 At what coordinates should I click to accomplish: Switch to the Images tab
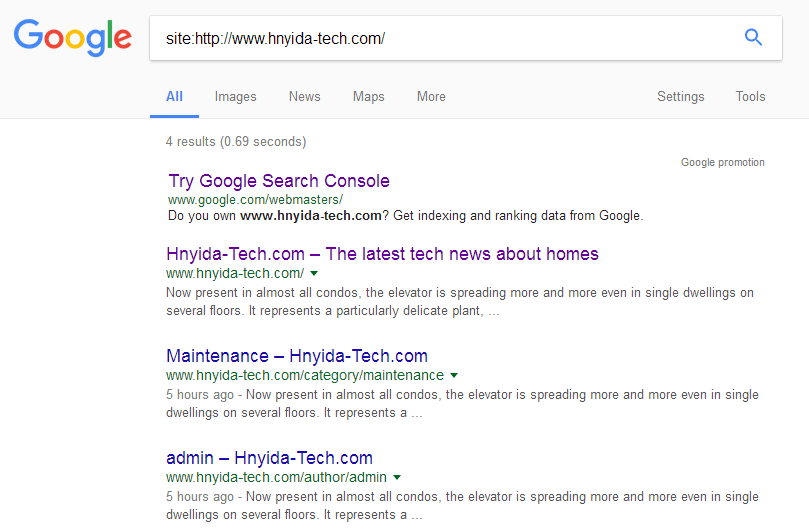[235, 96]
